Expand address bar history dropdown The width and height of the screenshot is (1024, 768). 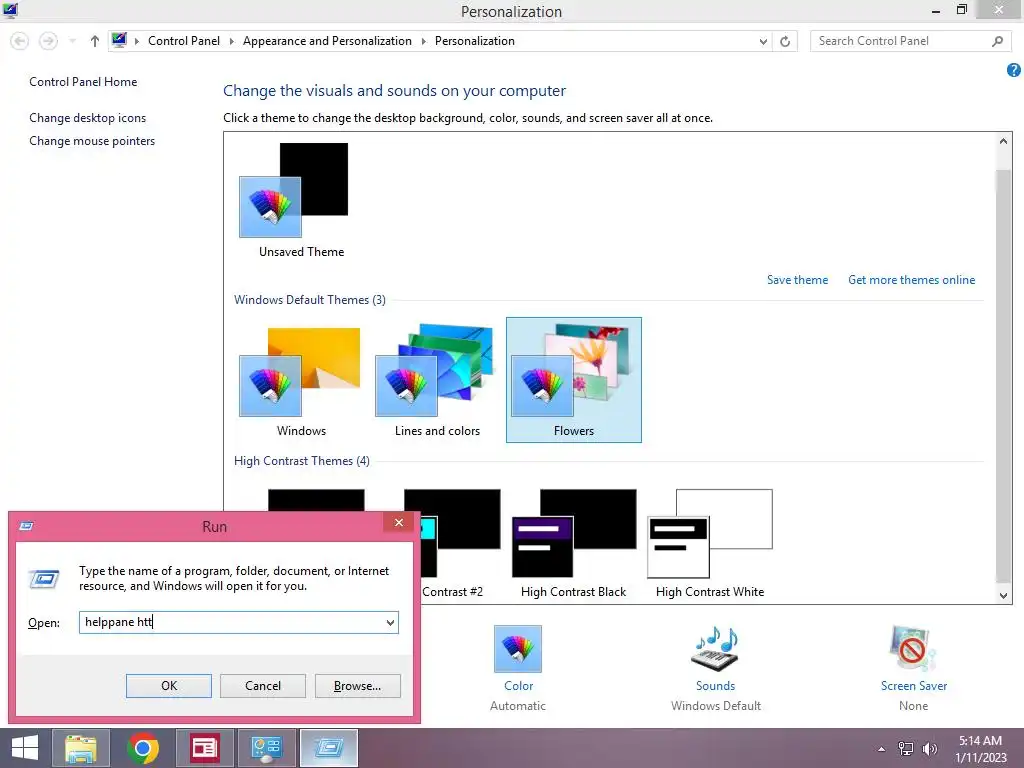(x=763, y=41)
